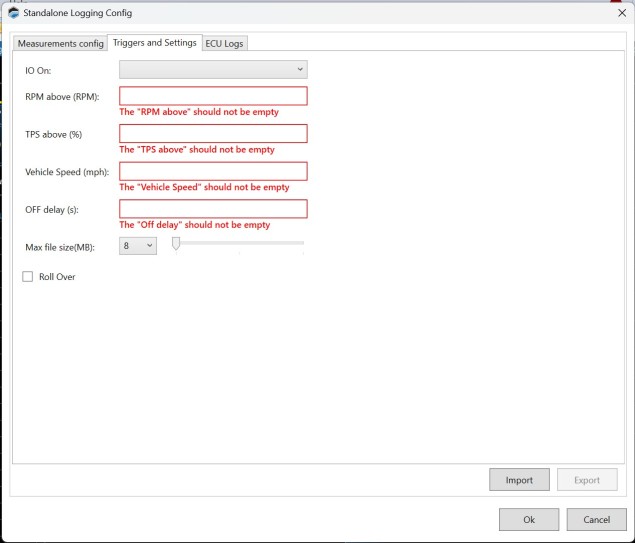
Task: Click the OFF delay (s) input box
Action: pyautogui.click(x=213, y=209)
